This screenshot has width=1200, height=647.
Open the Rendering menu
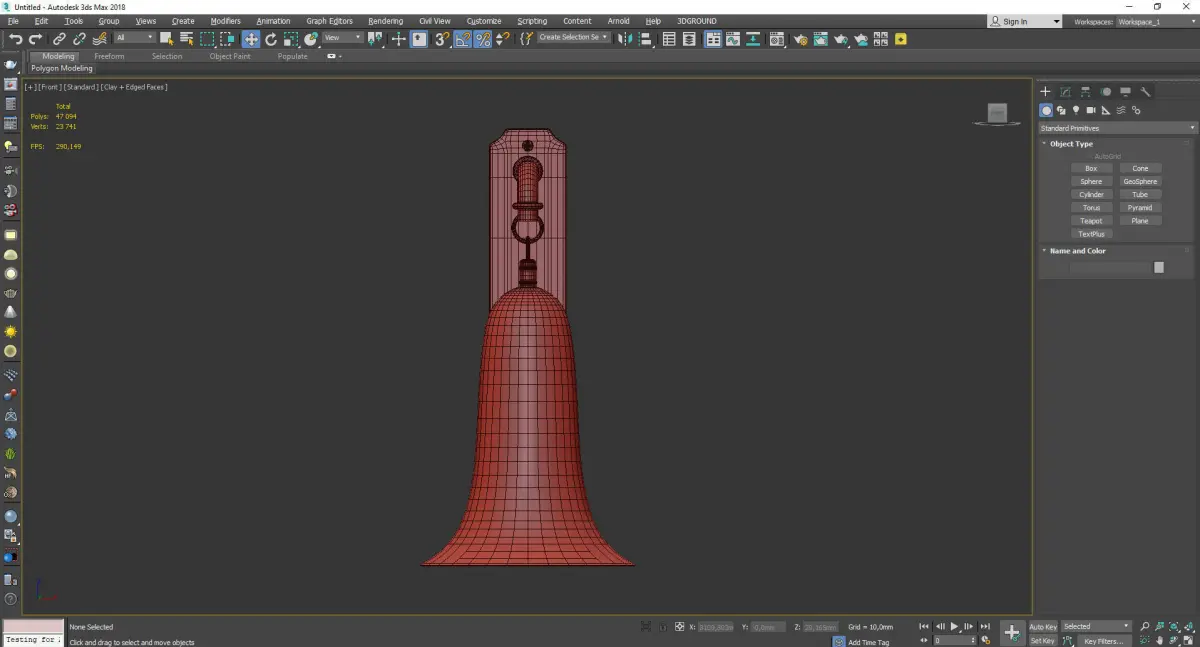click(385, 21)
